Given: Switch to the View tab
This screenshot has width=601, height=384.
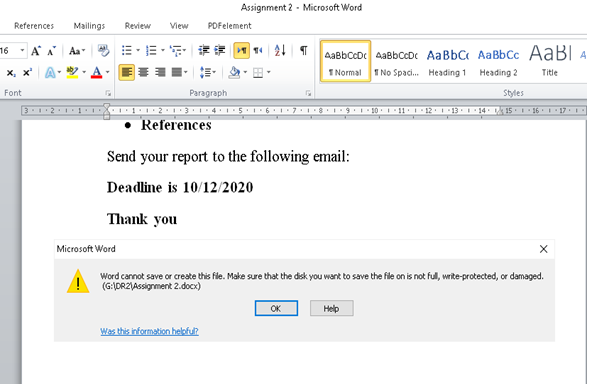Looking at the screenshot, I should pos(179,26).
